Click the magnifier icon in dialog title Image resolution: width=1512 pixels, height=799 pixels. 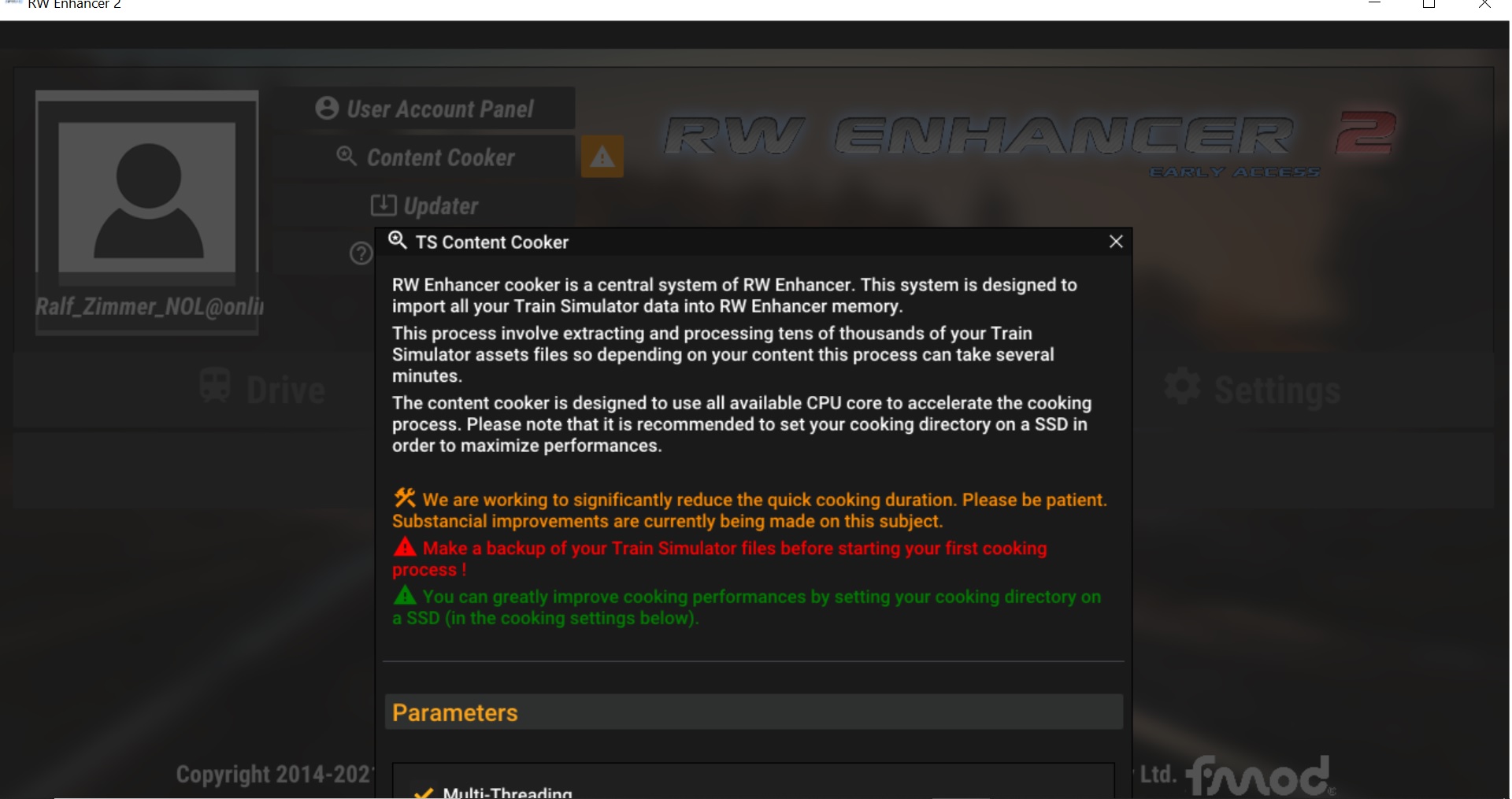398,240
